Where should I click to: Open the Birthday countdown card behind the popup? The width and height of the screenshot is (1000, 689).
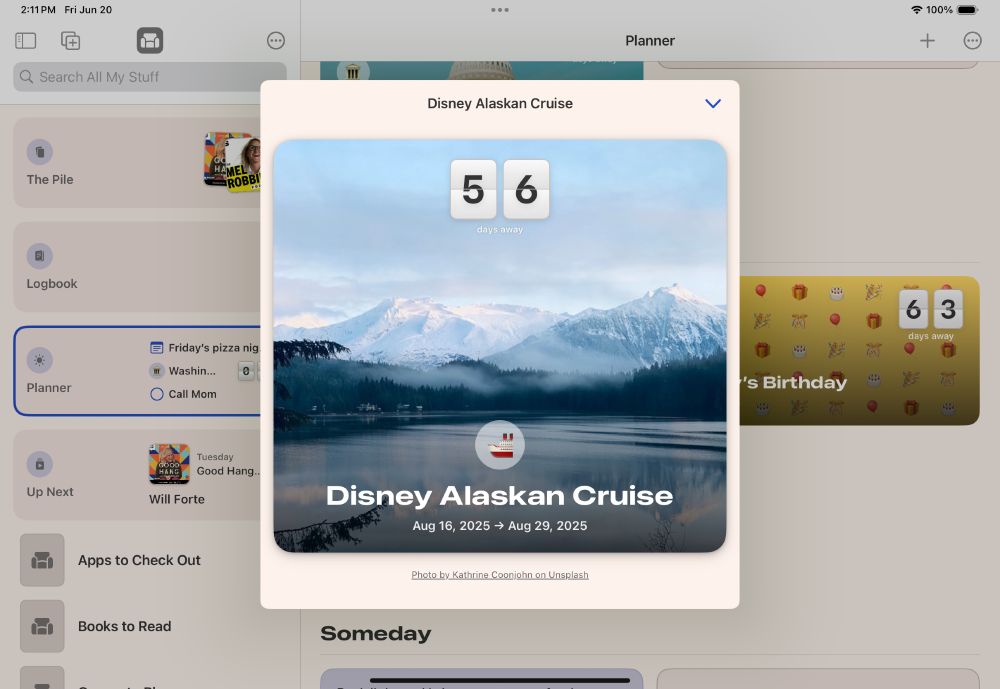(860, 350)
